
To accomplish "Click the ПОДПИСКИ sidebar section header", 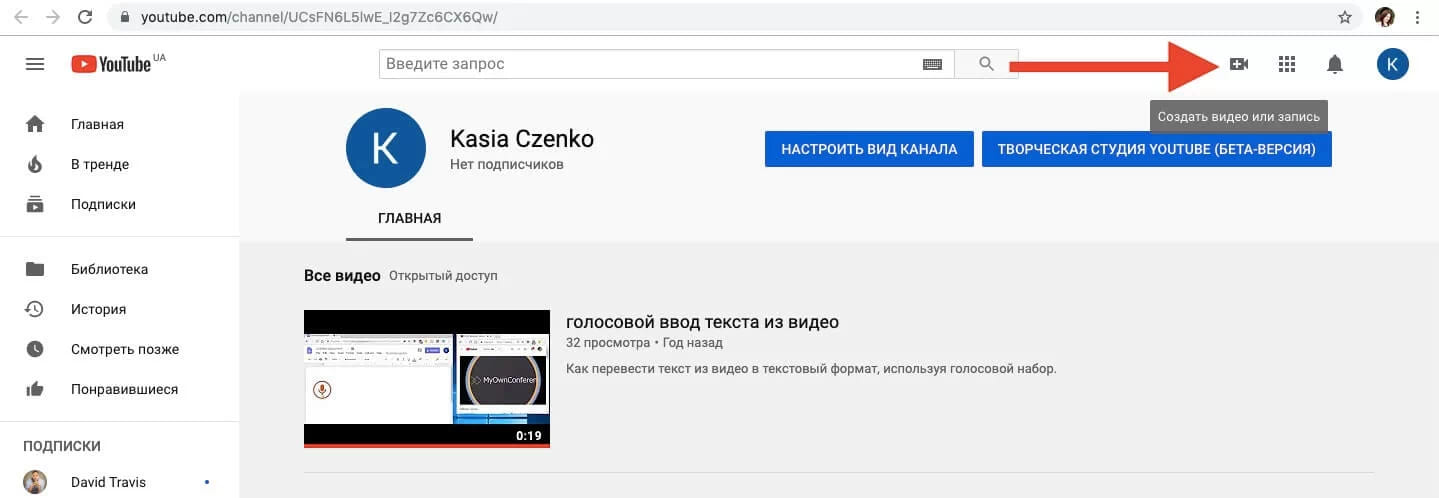I will (x=62, y=446).
